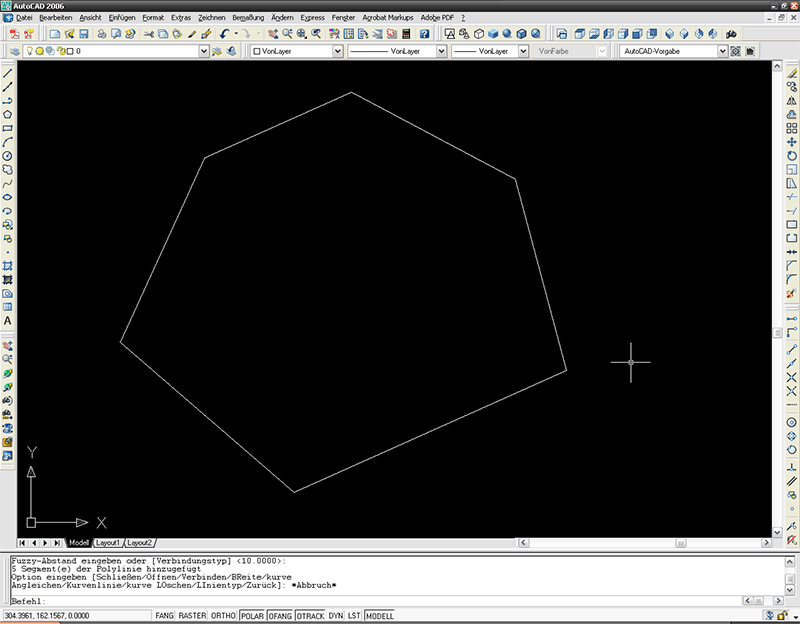
Task: Click the Move tool in the modify toolbar
Action: [791, 142]
